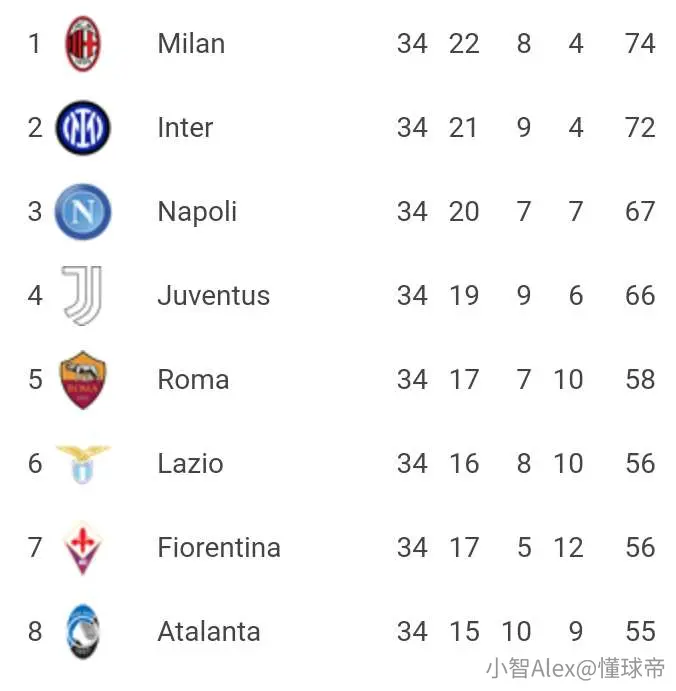Click the Juventus club logo
The image size is (676, 691).
(83, 295)
